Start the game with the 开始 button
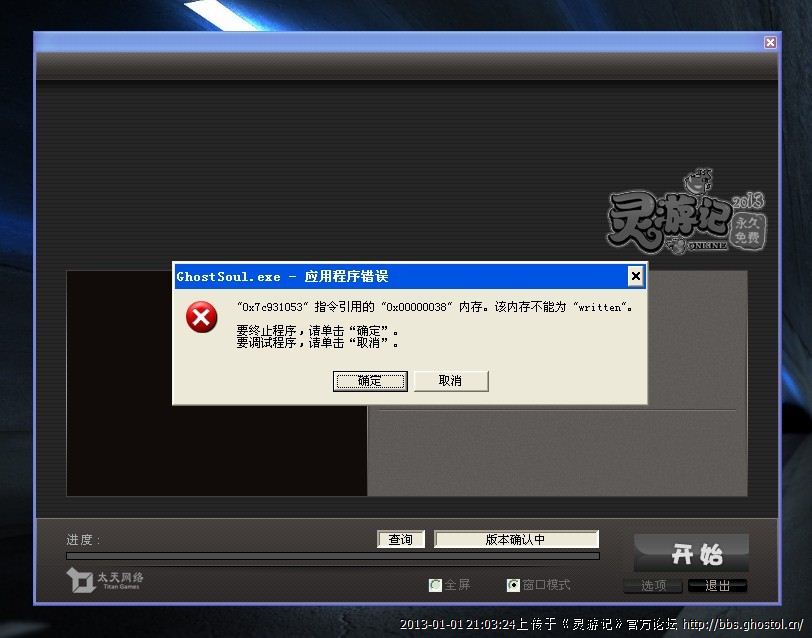Viewport: 812px width, 638px height. coord(691,553)
